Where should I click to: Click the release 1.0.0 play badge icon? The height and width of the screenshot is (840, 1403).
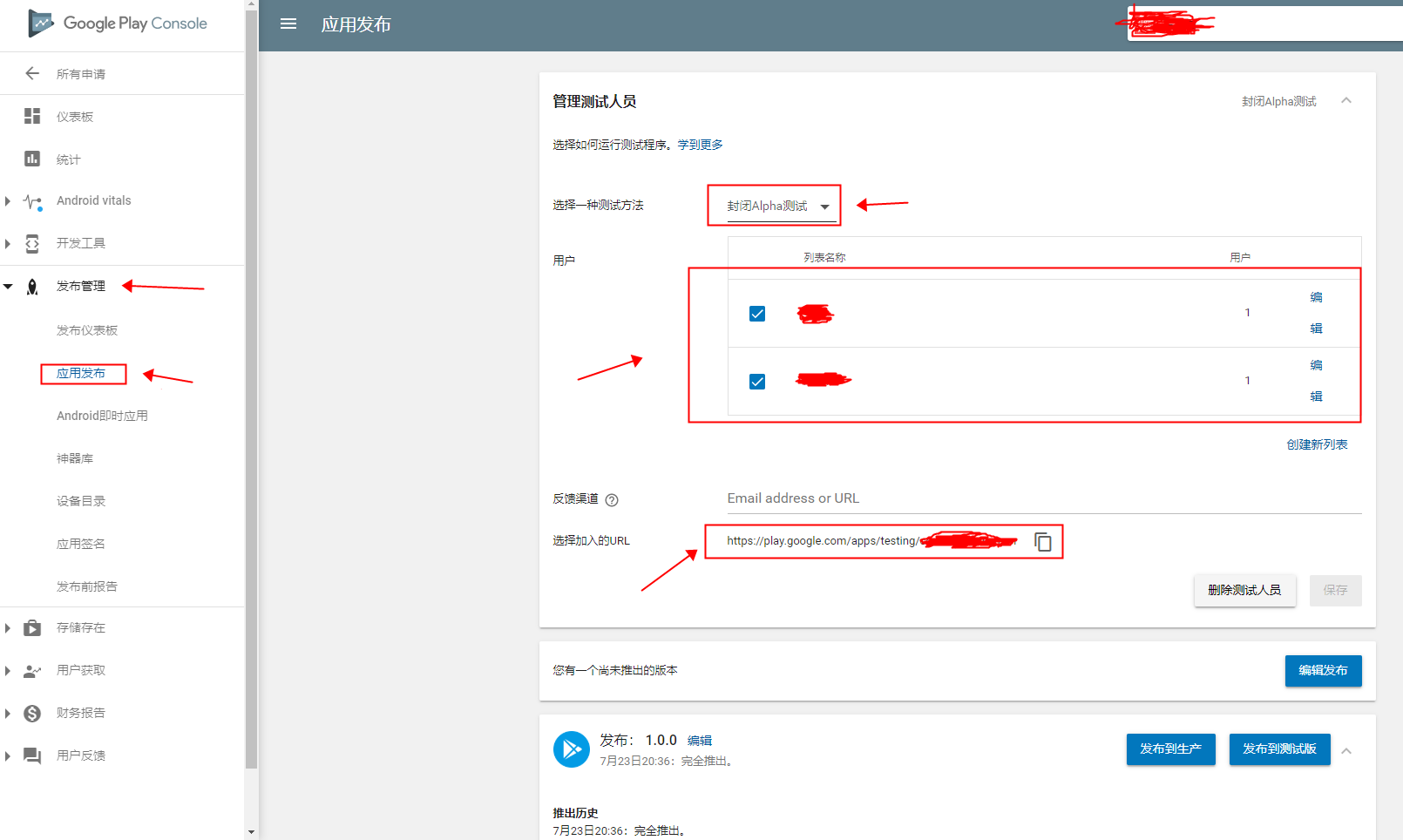point(572,749)
